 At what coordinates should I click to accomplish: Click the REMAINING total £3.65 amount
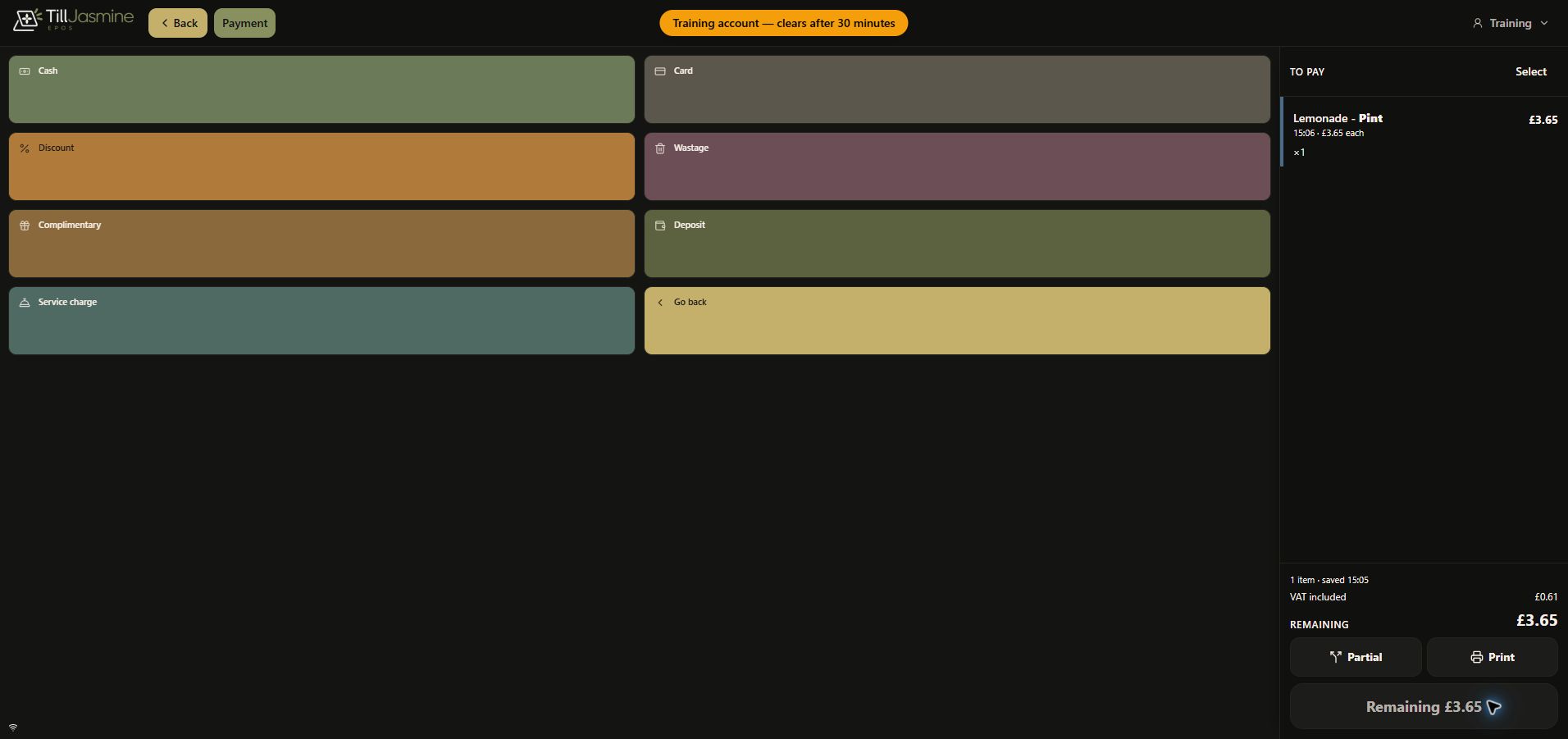pyautogui.click(x=1537, y=621)
